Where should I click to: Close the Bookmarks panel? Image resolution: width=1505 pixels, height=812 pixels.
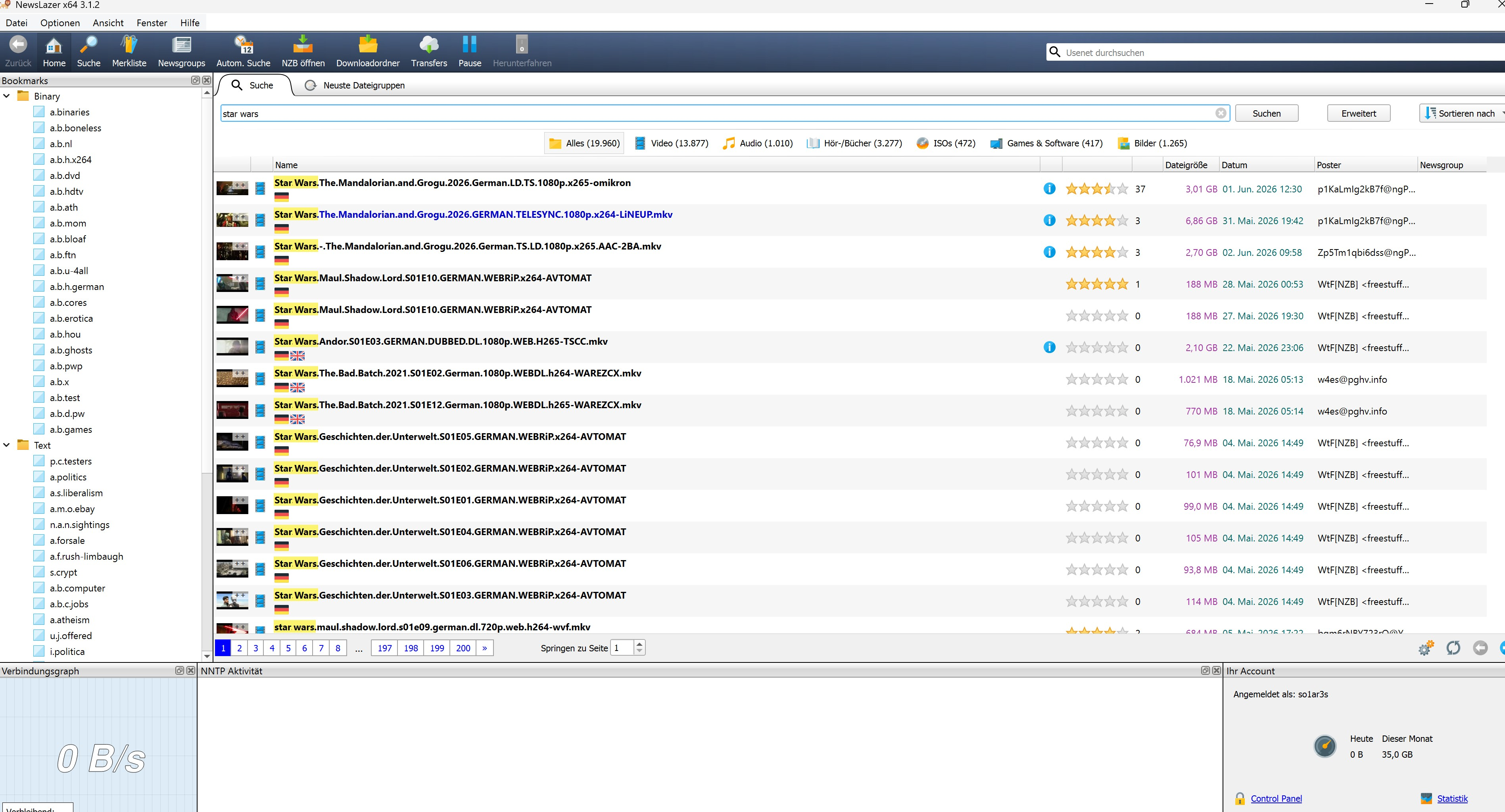click(206, 80)
